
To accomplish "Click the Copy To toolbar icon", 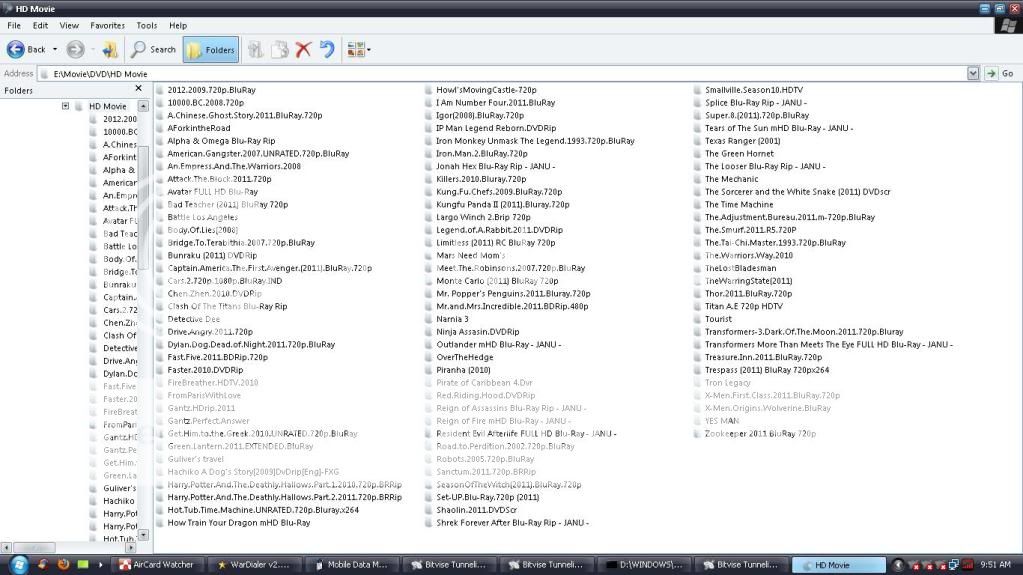I will 280,50.
